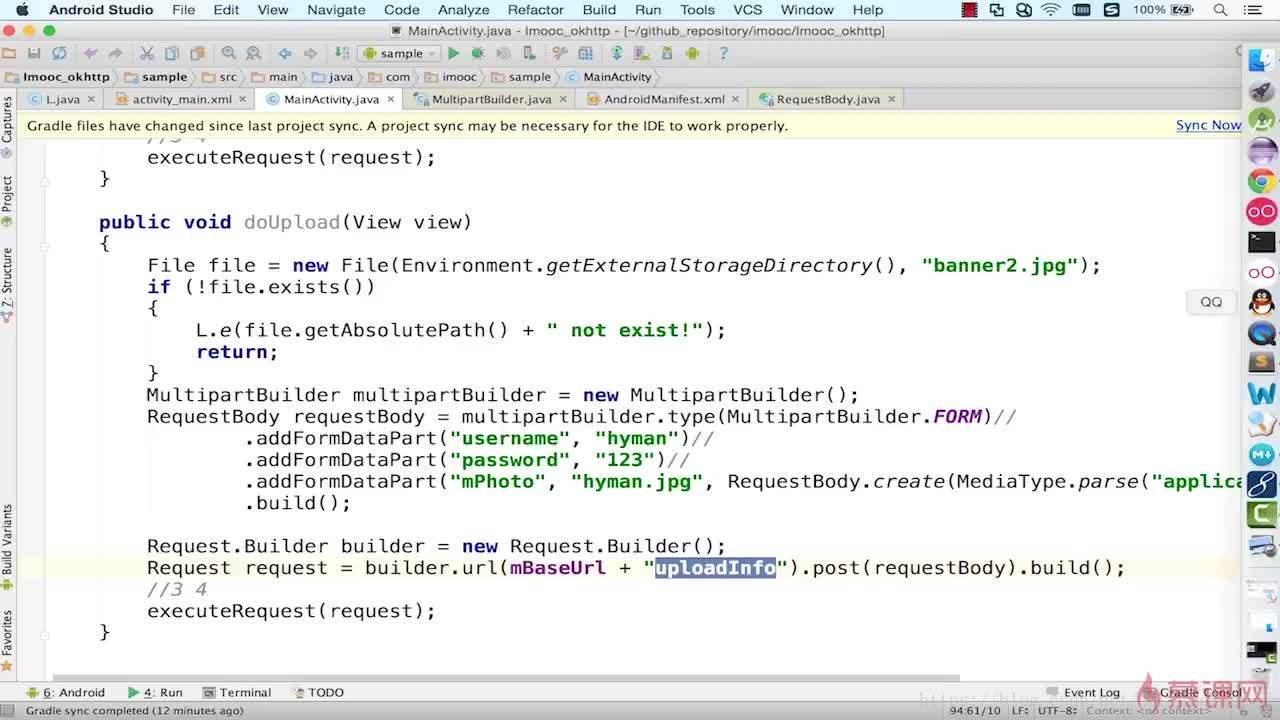Open SDK Manager icon
Image resolution: width=1280 pixels, height=720 pixels.
click(666, 53)
